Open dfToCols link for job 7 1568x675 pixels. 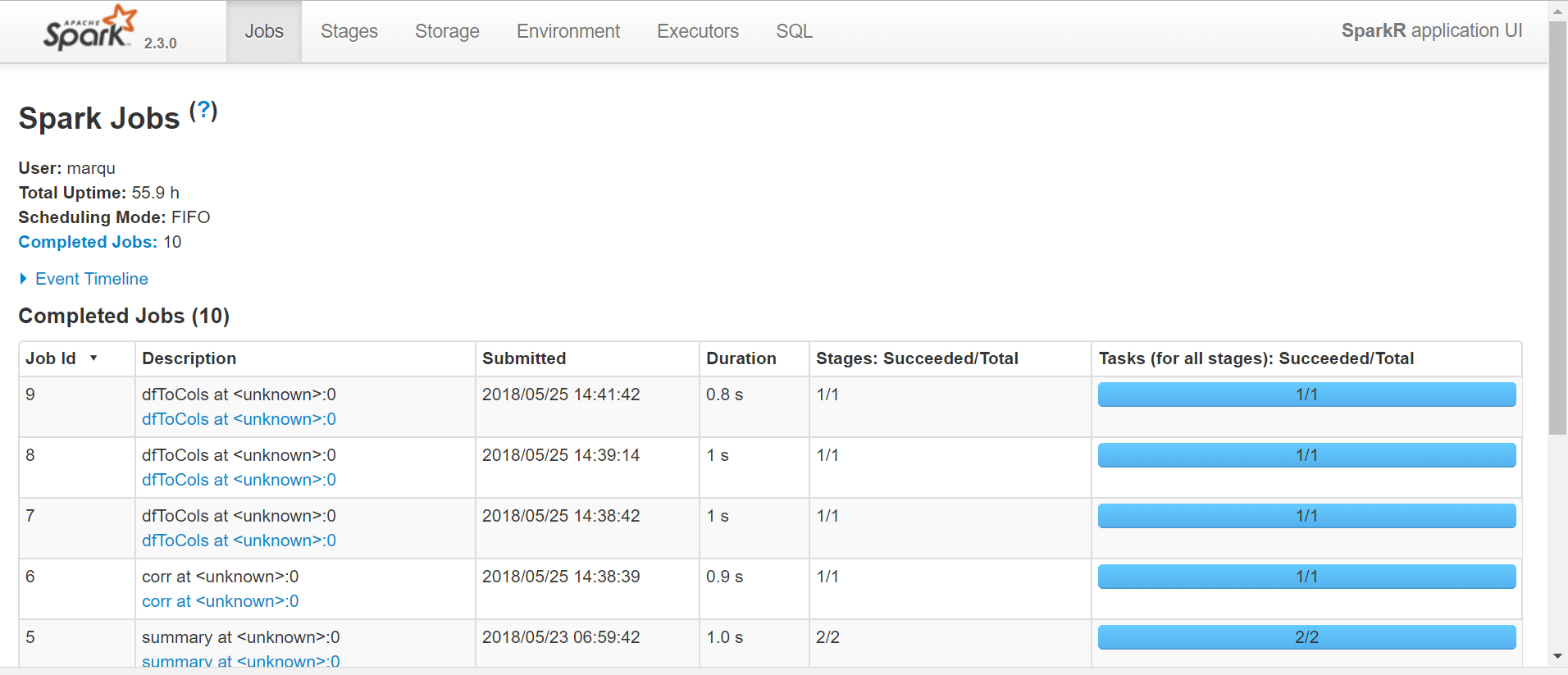pyautogui.click(x=239, y=540)
